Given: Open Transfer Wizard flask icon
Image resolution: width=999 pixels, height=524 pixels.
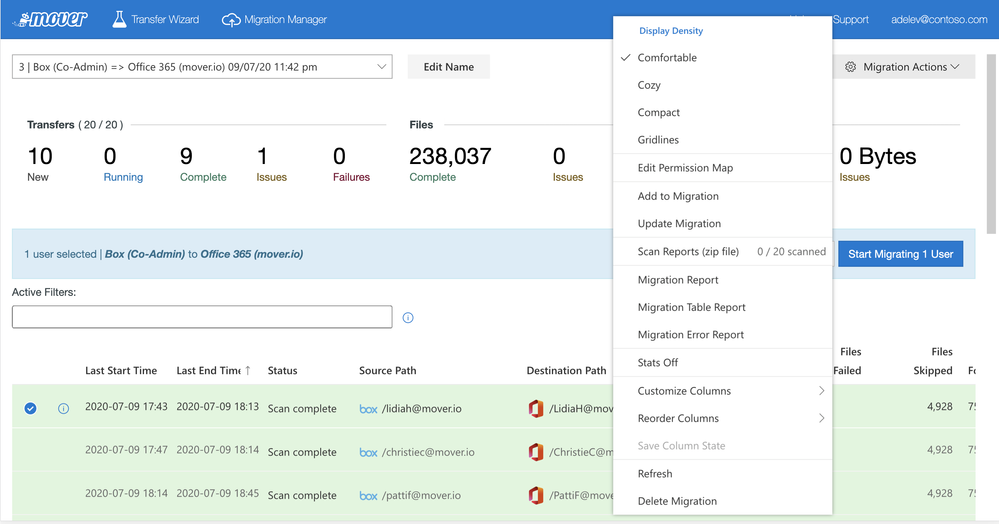Looking at the screenshot, I should [x=119, y=19].
